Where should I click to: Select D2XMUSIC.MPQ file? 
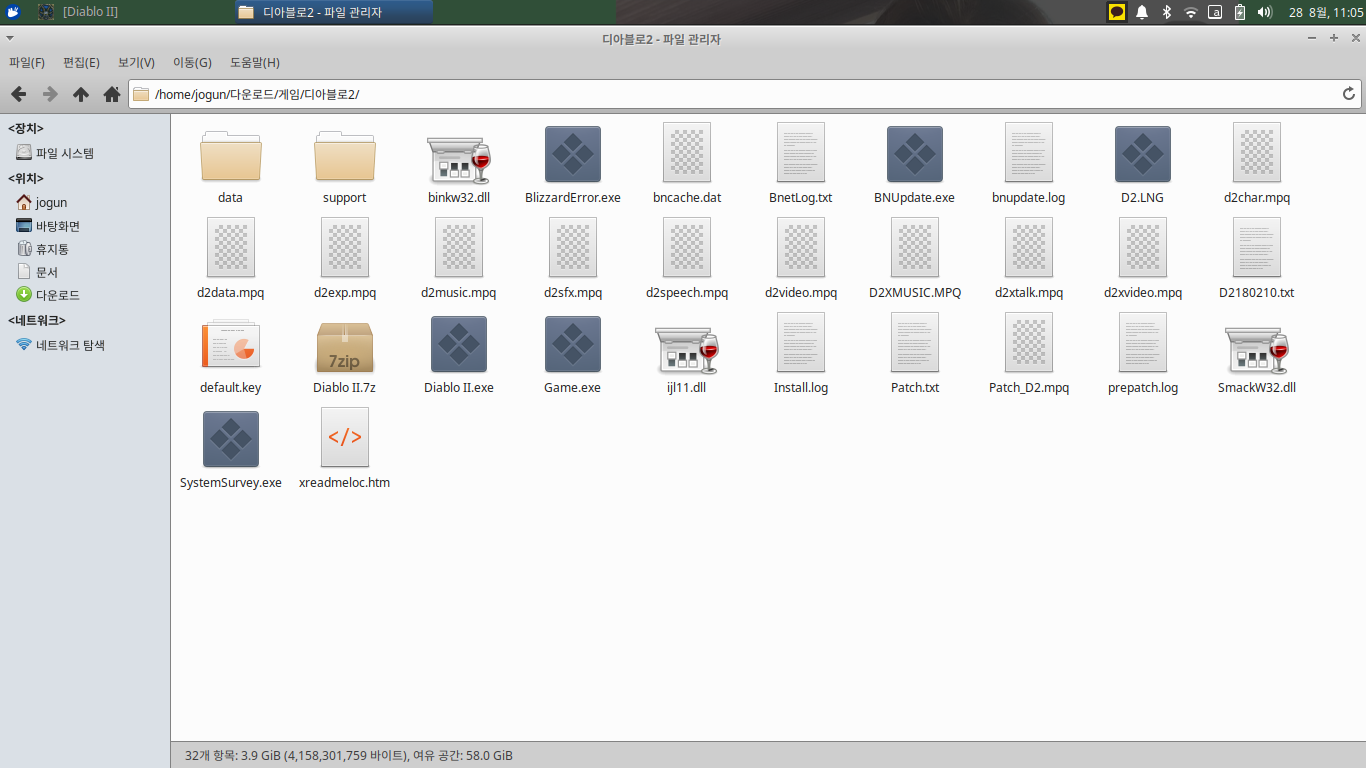pos(915,248)
